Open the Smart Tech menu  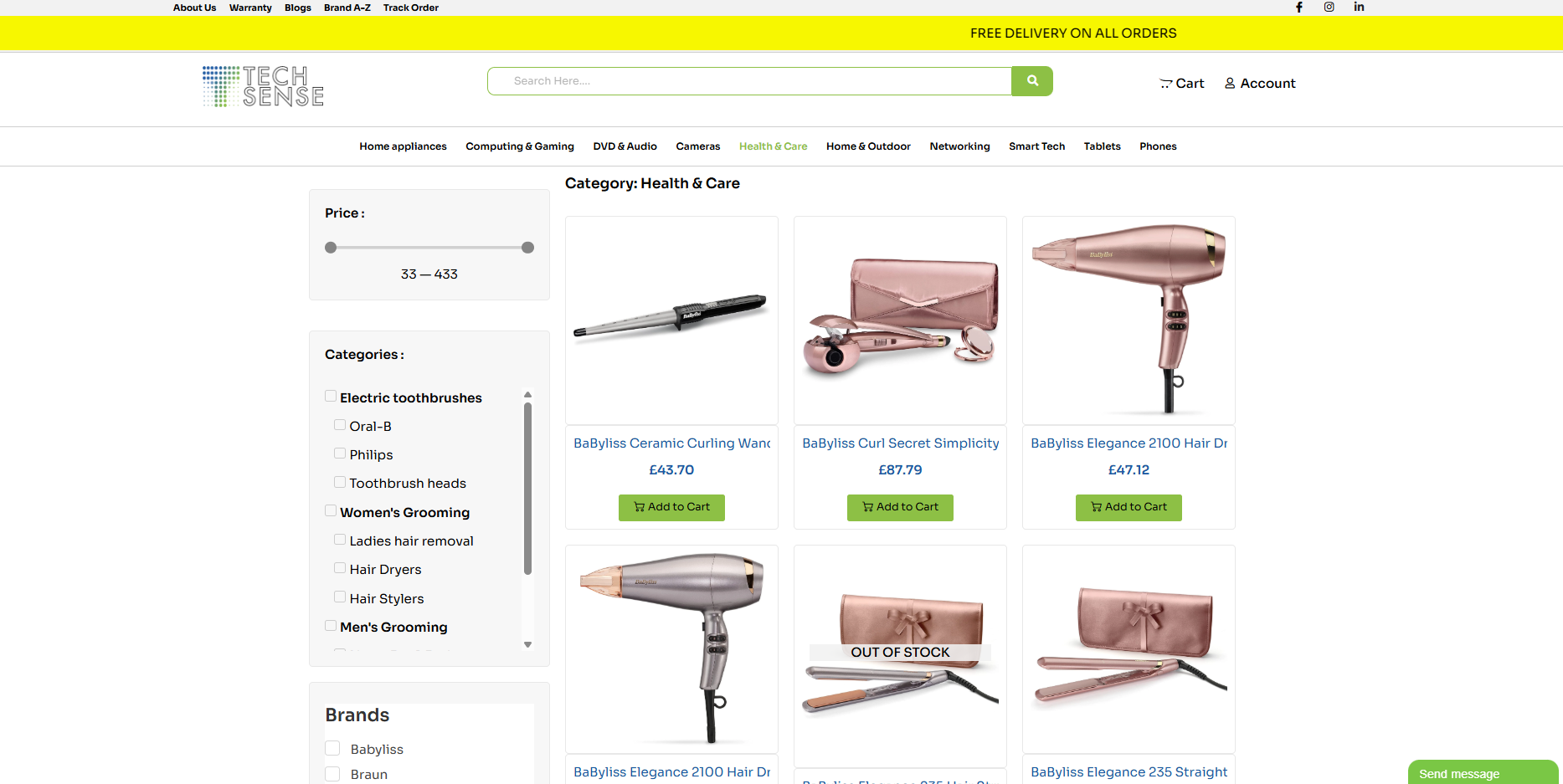tap(1036, 146)
